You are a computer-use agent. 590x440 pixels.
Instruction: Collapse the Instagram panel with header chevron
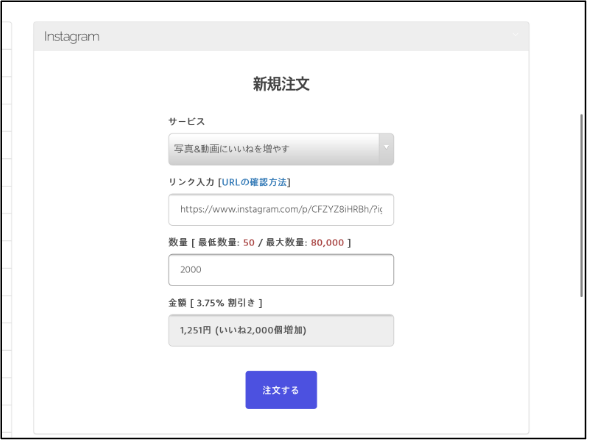515,35
